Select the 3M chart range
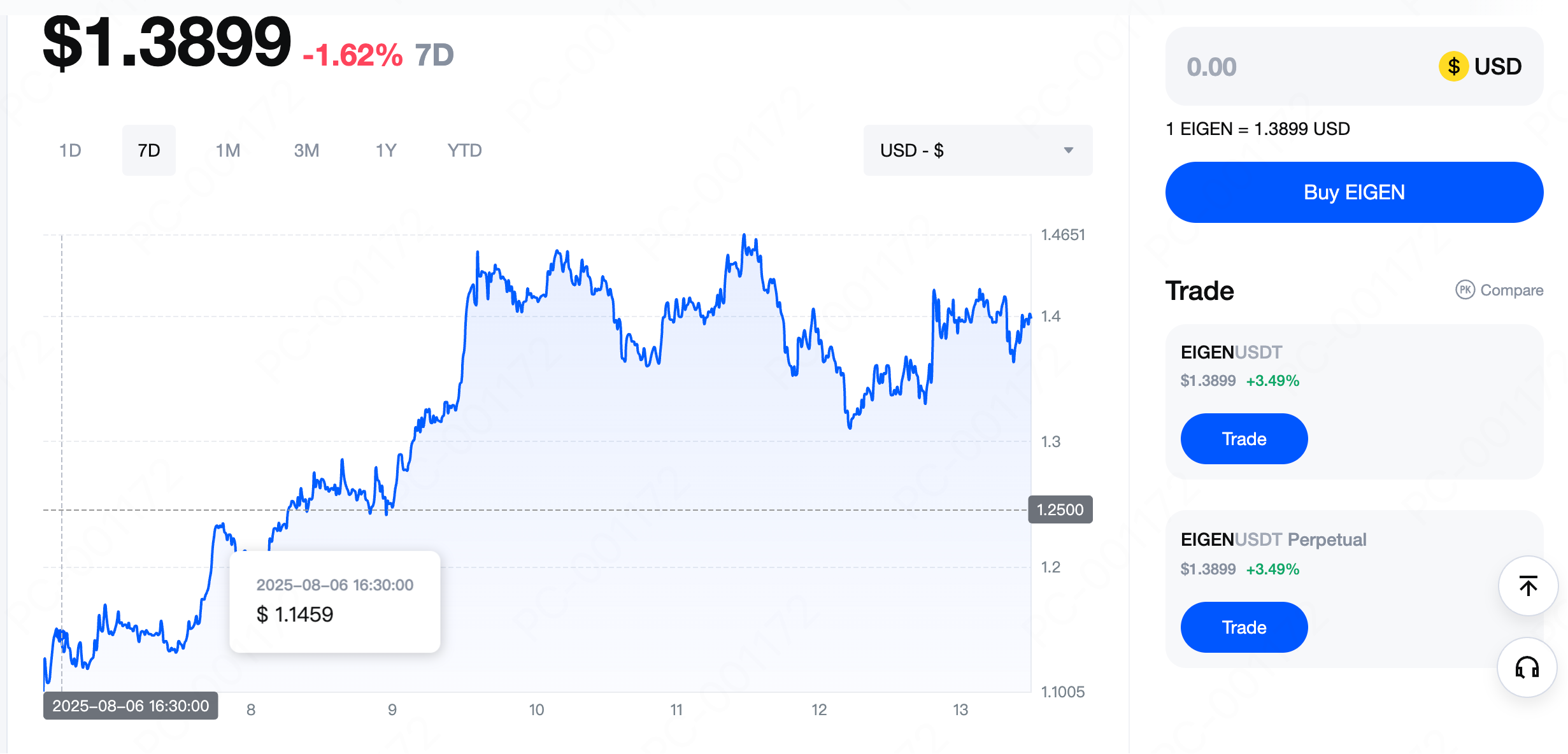The height and width of the screenshot is (754, 1568). [306, 150]
